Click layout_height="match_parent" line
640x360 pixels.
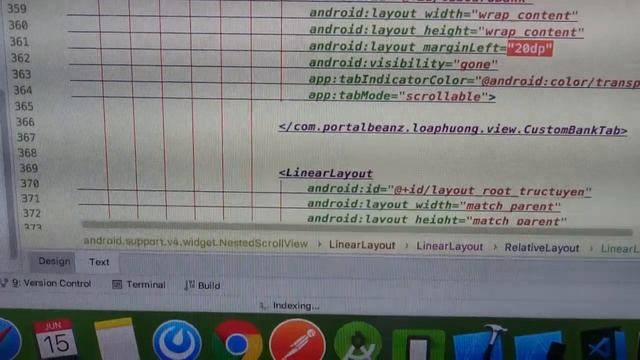point(437,220)
